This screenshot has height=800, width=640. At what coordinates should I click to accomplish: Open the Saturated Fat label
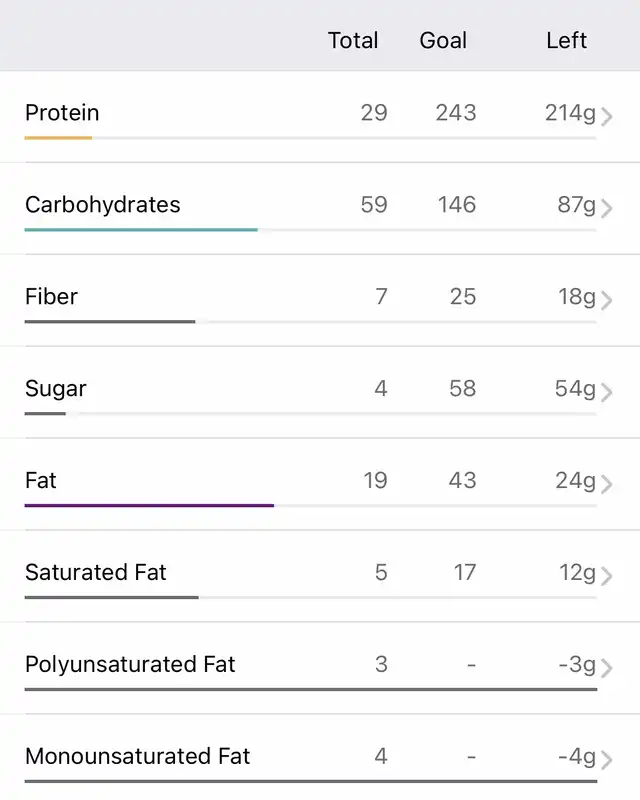[96, 573]
